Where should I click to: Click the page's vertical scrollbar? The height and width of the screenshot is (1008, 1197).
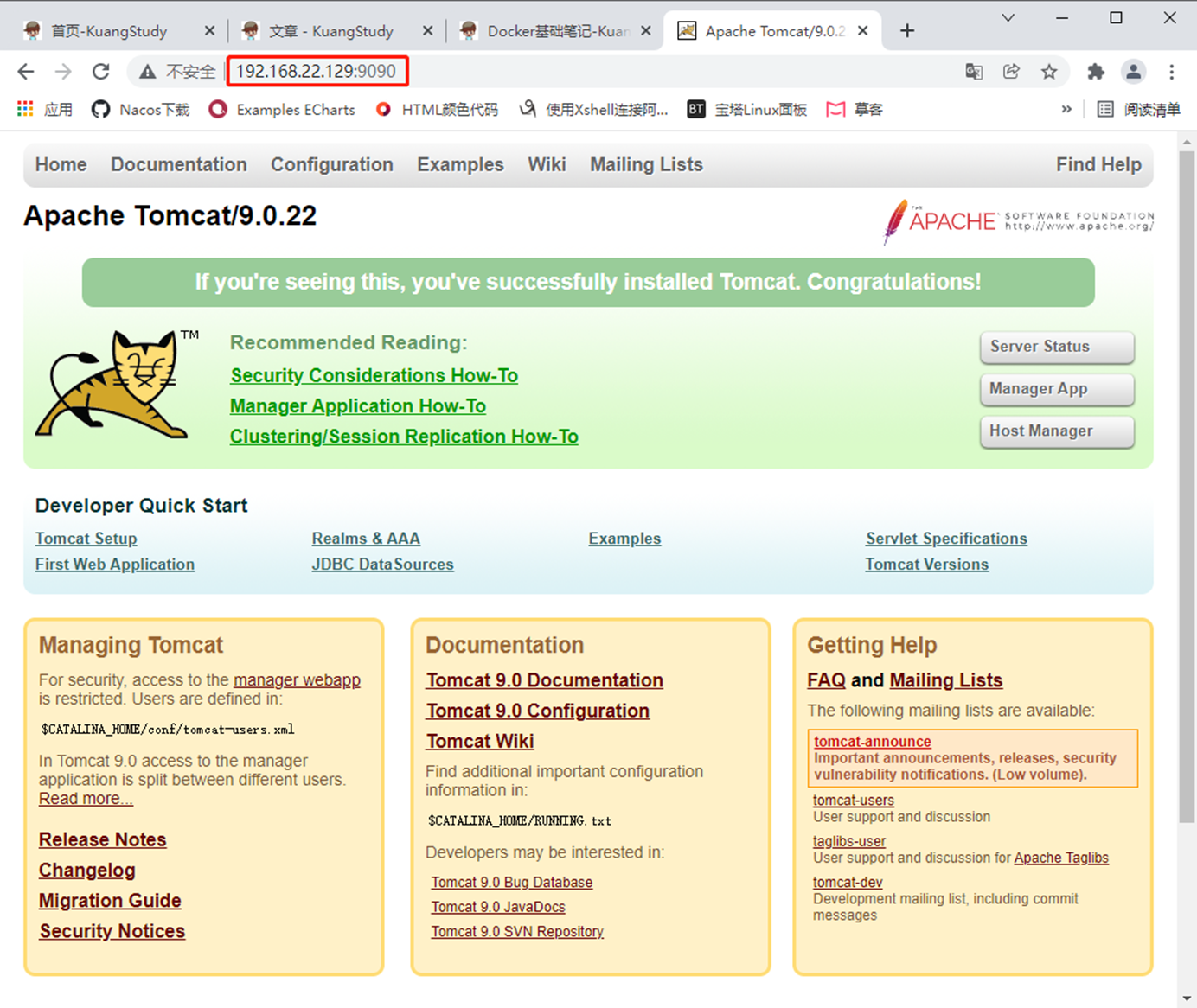click(1187, 484)
